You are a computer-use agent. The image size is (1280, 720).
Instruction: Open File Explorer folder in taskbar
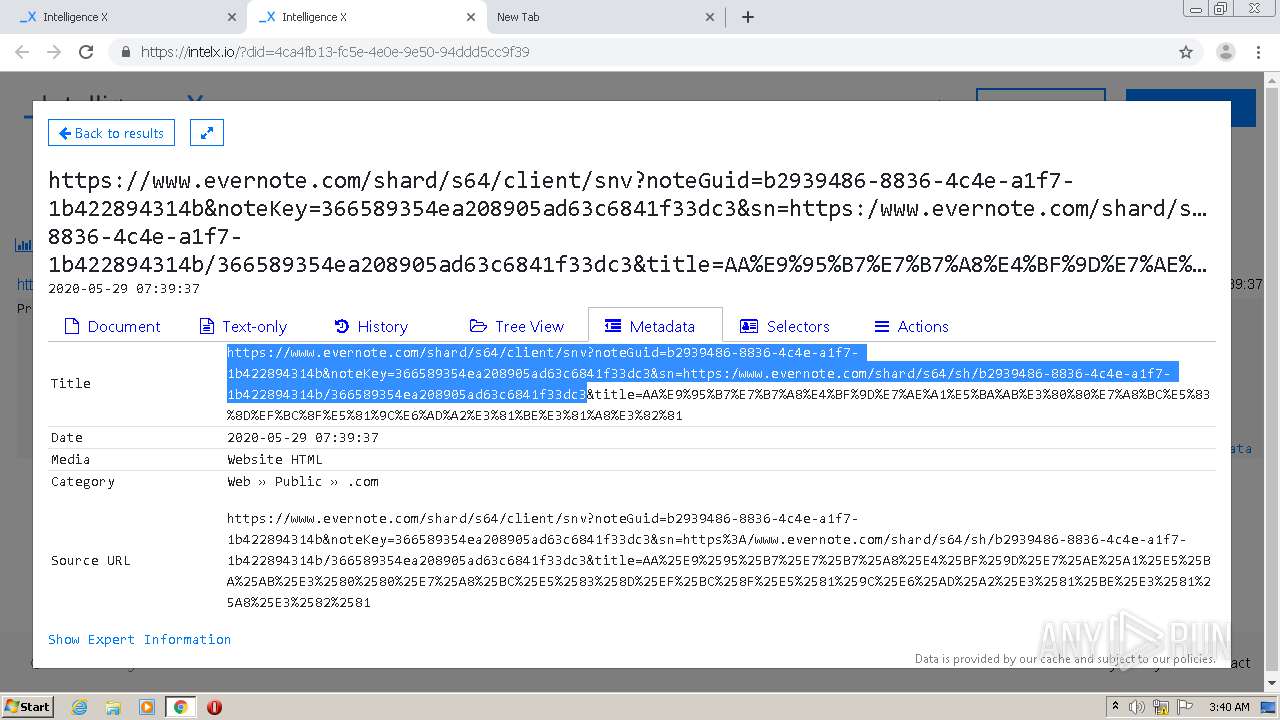[113, 707]
